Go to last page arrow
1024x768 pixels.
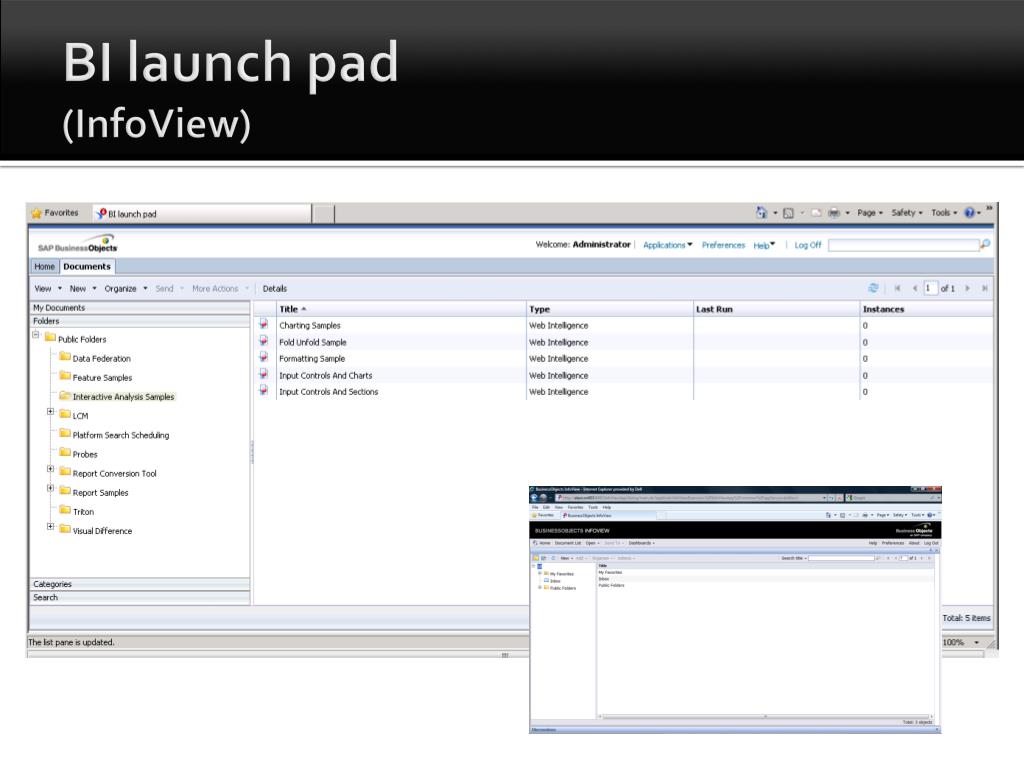point(985,288)
